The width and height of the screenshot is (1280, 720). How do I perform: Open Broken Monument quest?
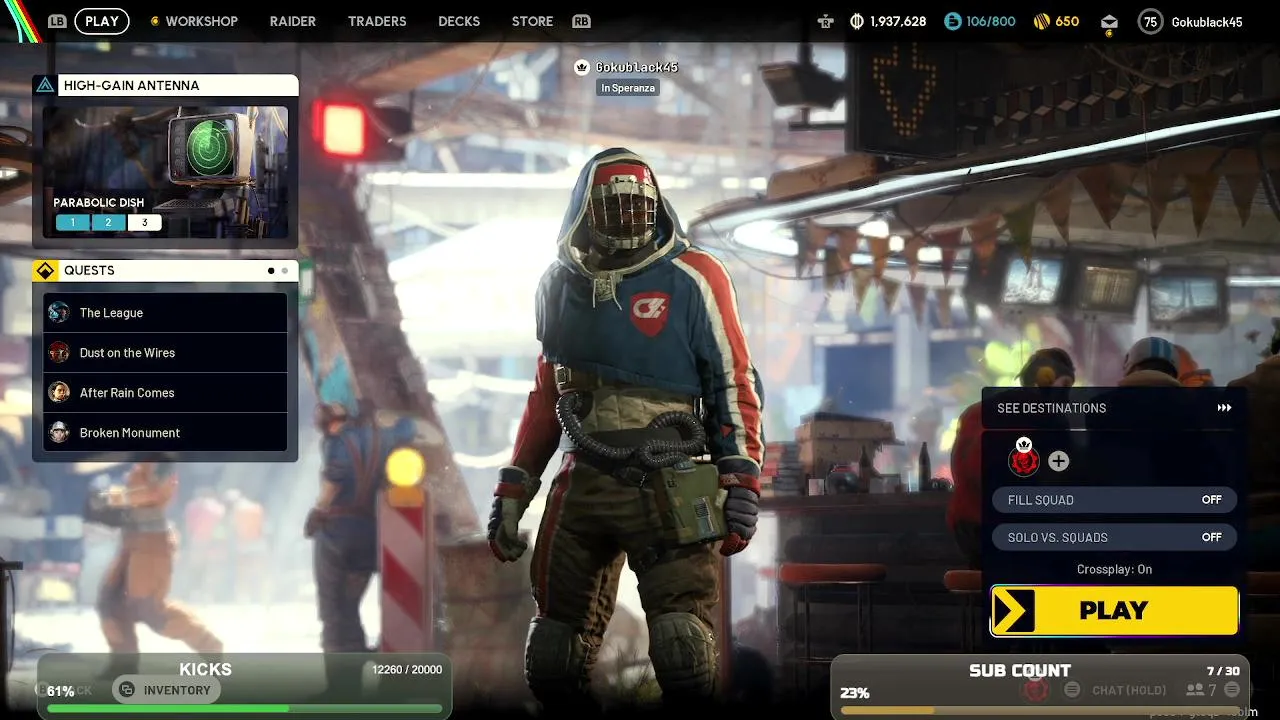pyautogui.click(x=165, y=432)
